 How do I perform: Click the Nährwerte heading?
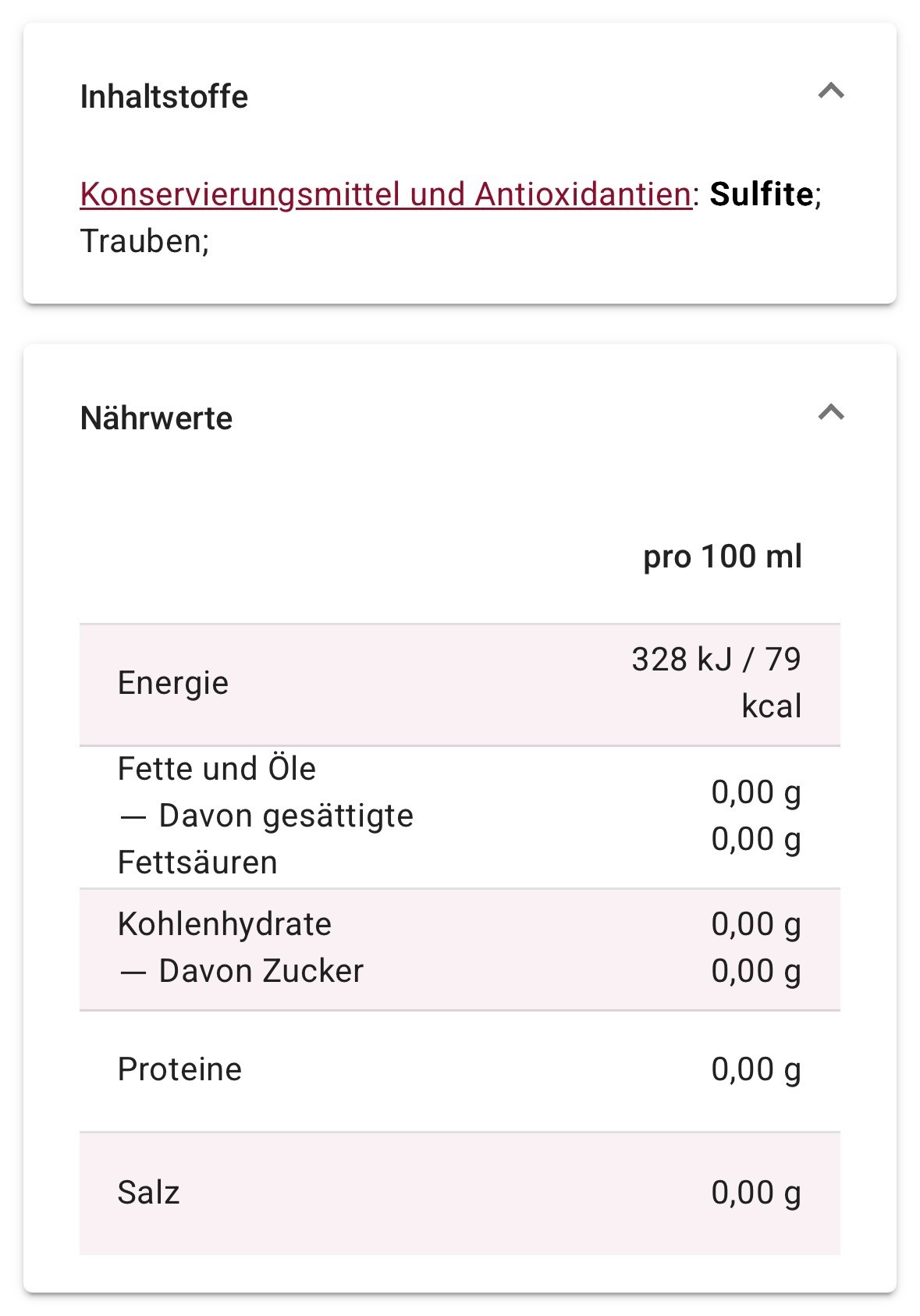pos(156,418)
